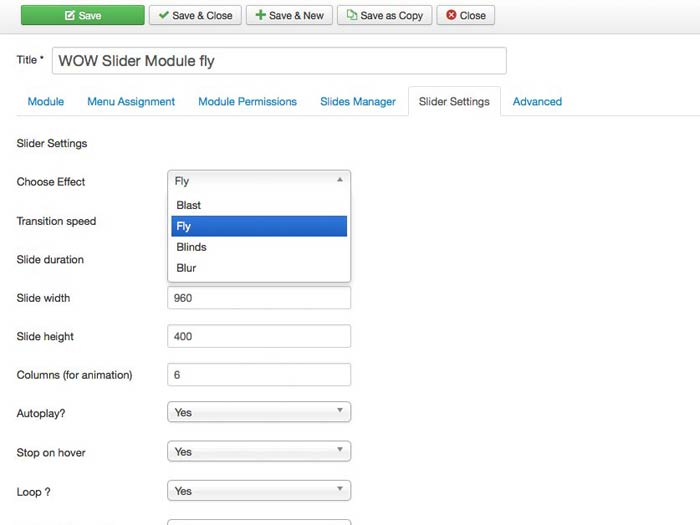Open the Module tab
The image size is (700, 525).
tap(46, 101)
